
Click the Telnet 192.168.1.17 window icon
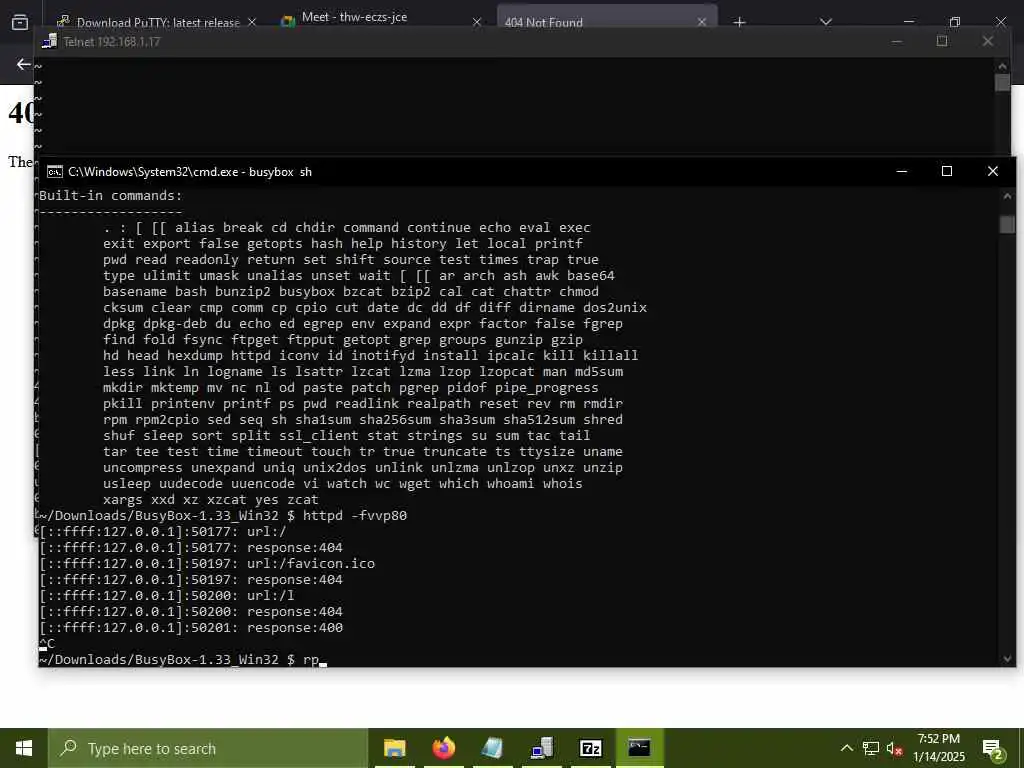(50, 41)
